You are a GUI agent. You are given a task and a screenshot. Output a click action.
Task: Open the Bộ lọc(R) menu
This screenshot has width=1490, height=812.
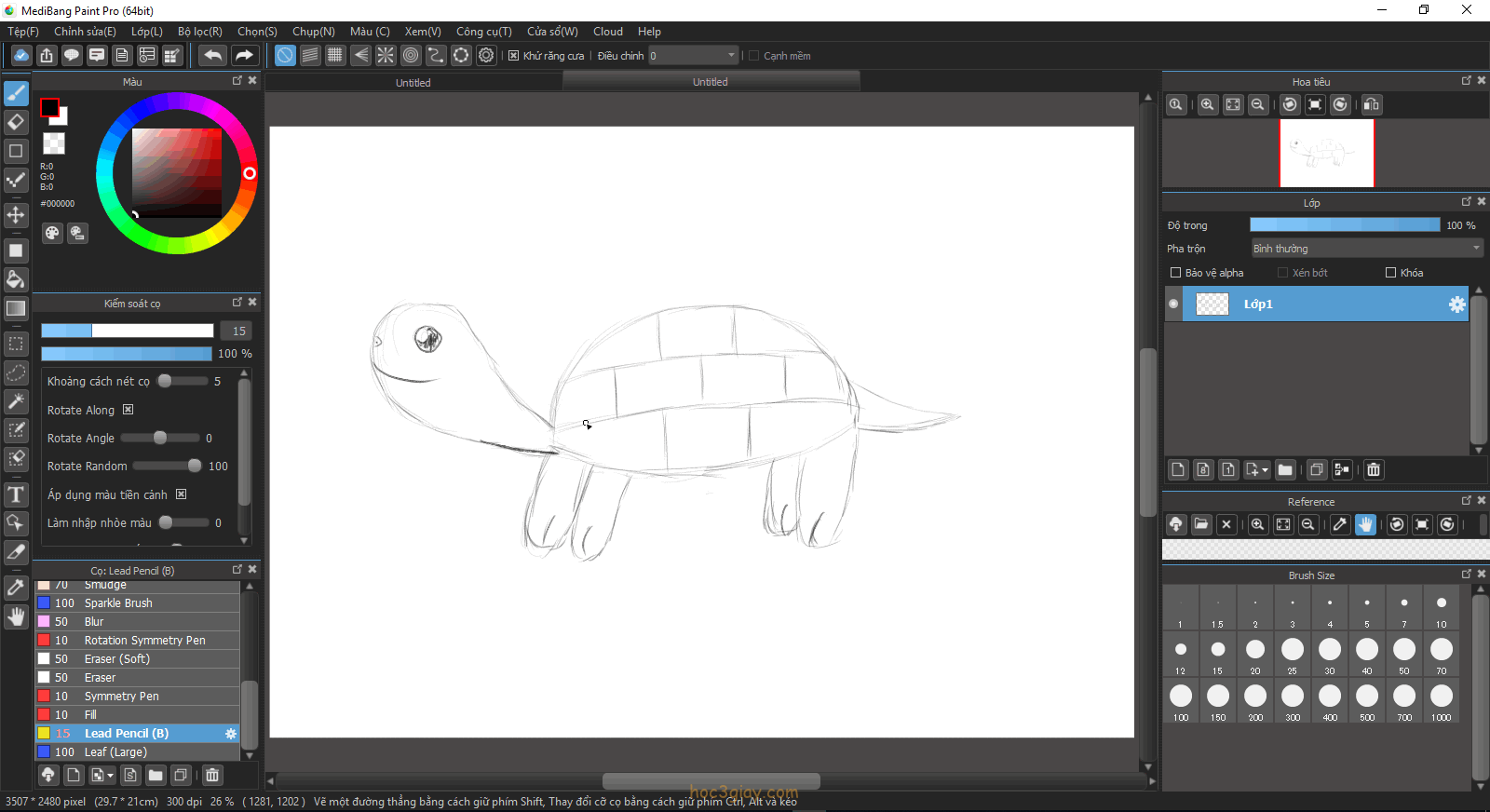(x=199, y=32)
